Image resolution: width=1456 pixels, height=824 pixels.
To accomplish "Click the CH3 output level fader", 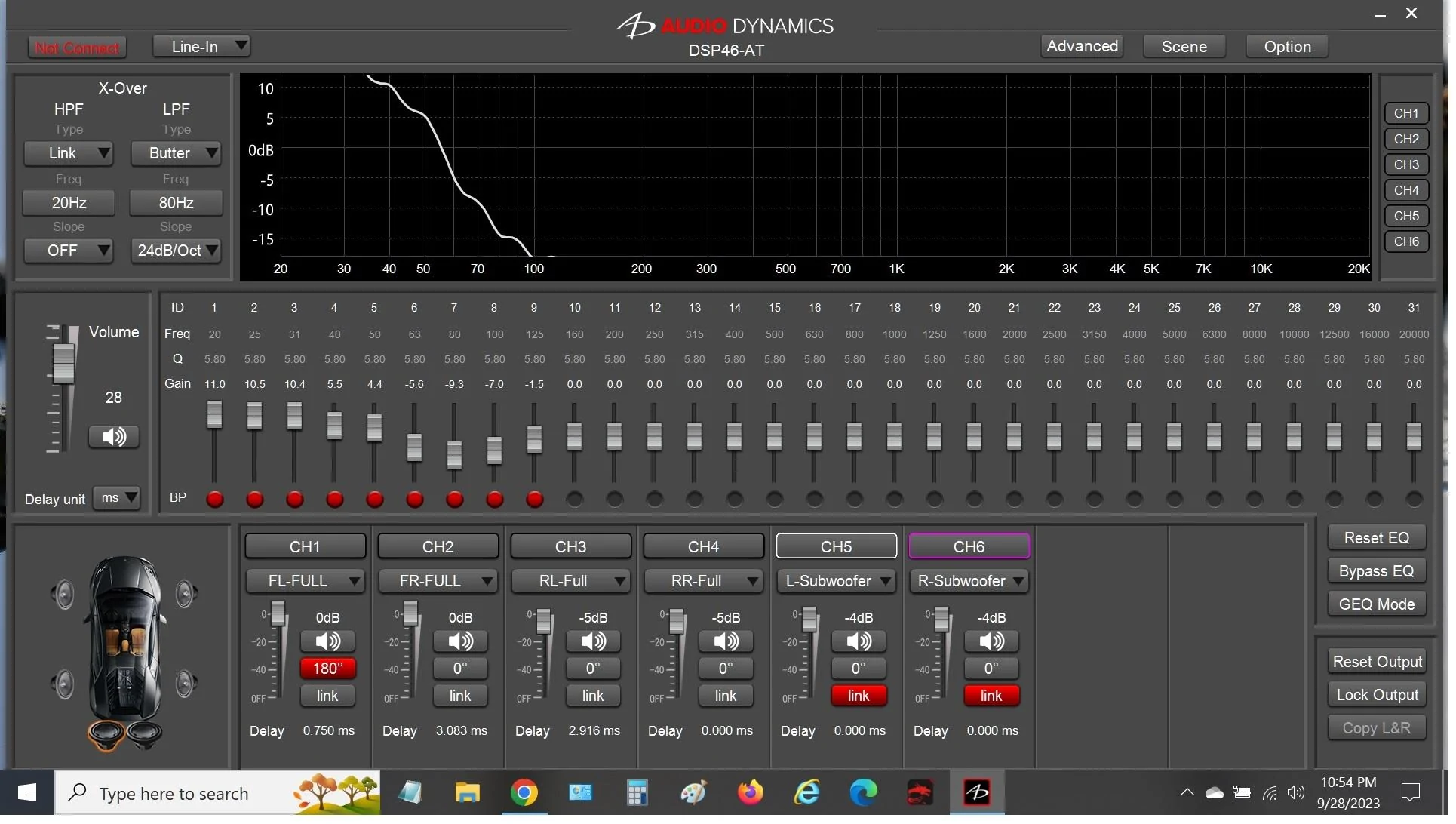I will [x=544, y=623].
